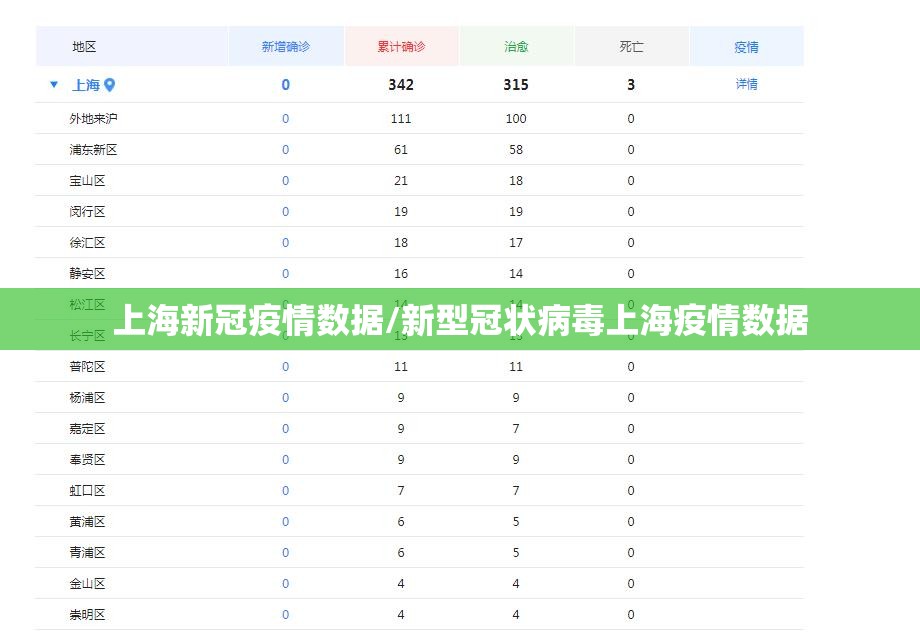Select the 宝山区 row

pyautogui.click(x=88, y=181)
